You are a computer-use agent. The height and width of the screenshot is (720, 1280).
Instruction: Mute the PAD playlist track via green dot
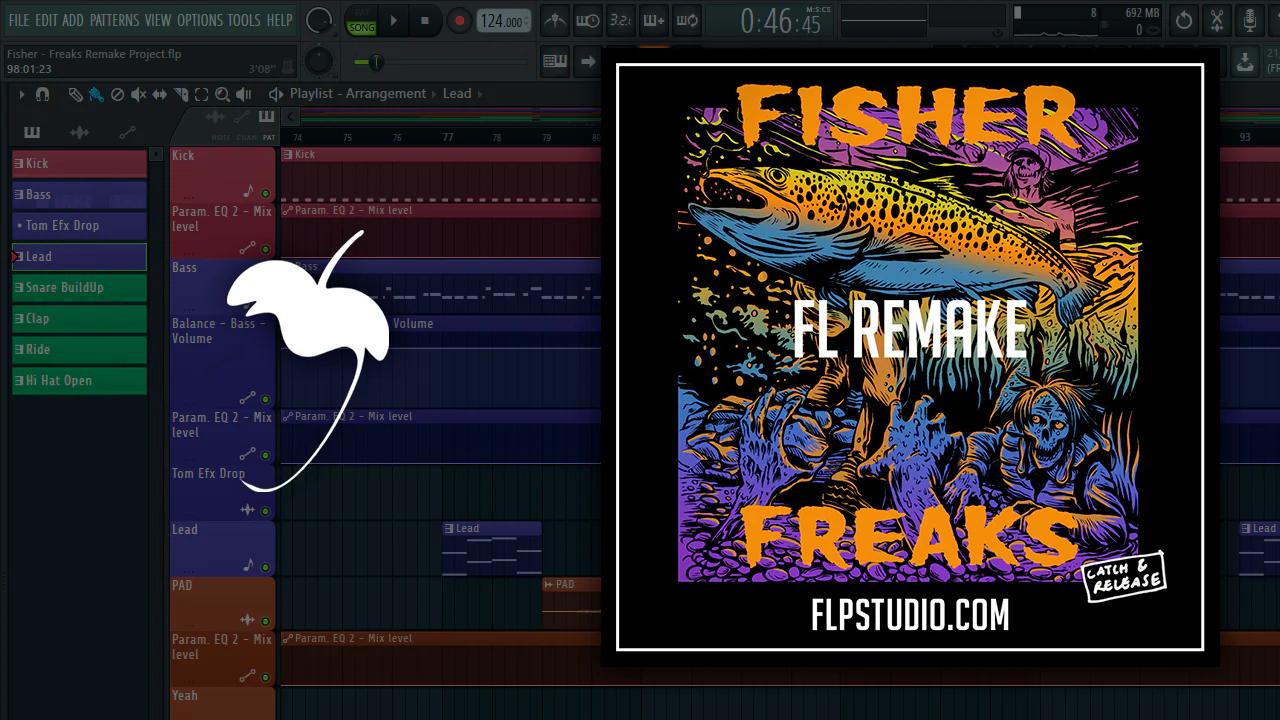coord(265,621)
